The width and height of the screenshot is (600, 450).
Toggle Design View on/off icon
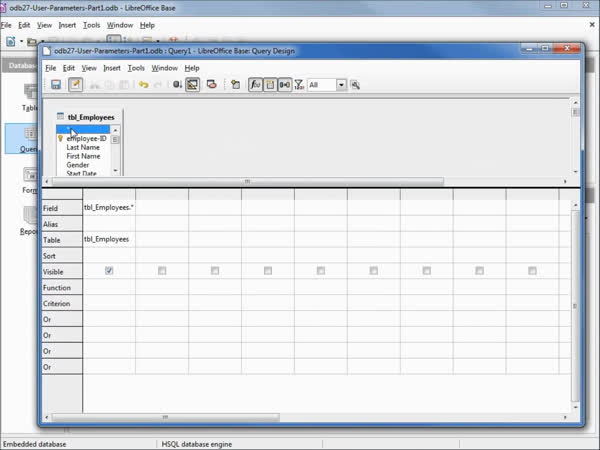[x=193, y=85]
